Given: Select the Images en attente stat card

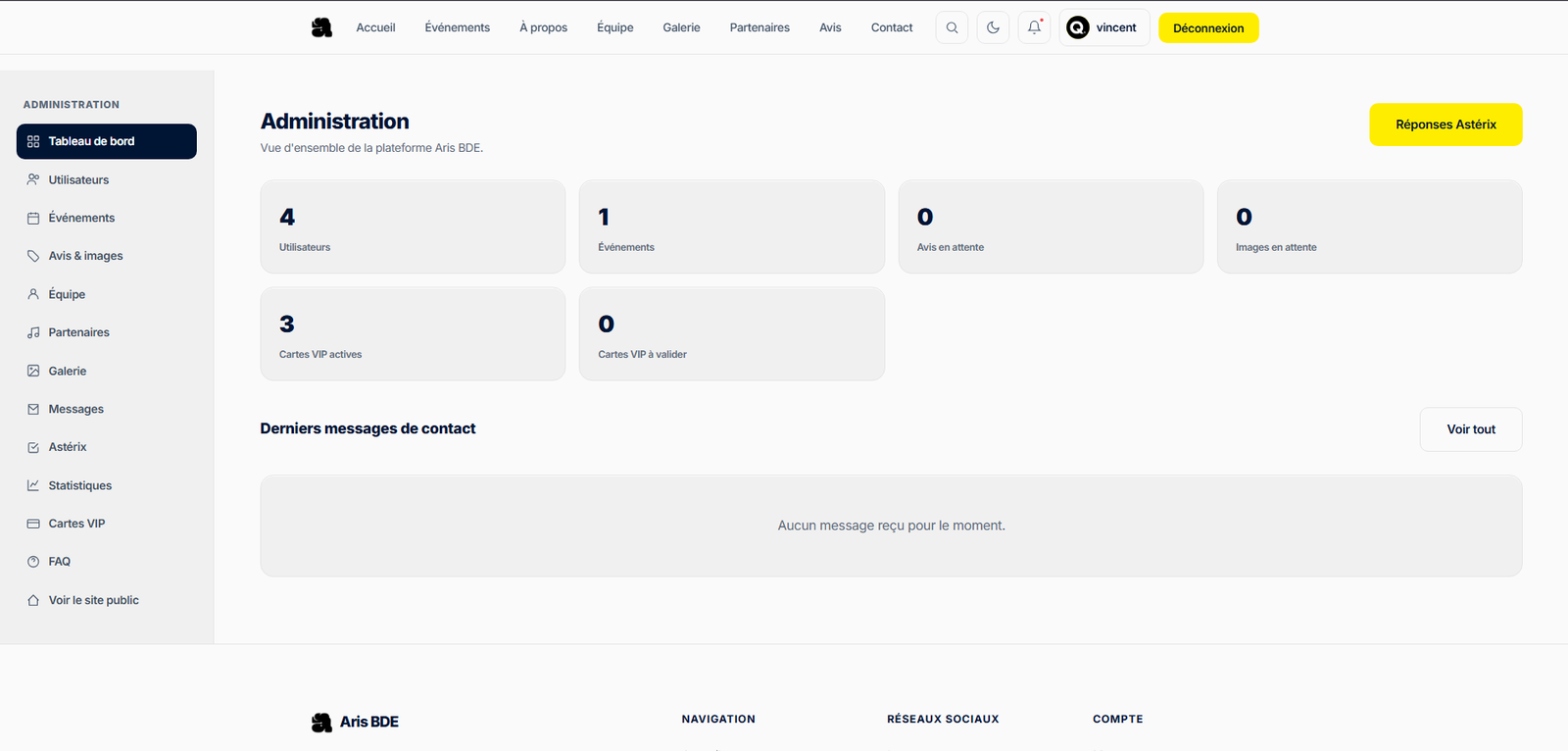Looking at the screenshot, I should (1370, 226).
